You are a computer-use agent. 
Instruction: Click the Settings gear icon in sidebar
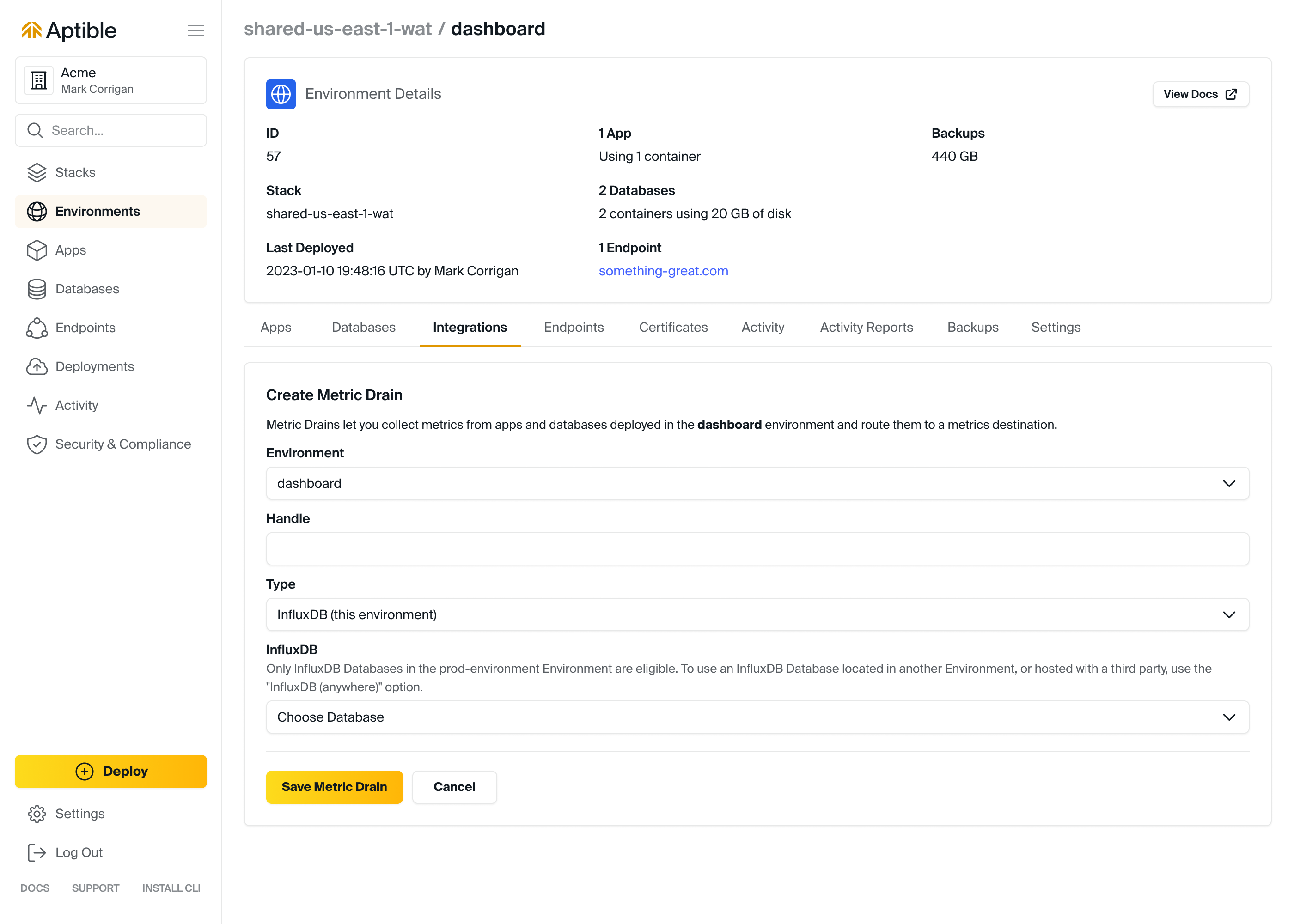point(37,814)
